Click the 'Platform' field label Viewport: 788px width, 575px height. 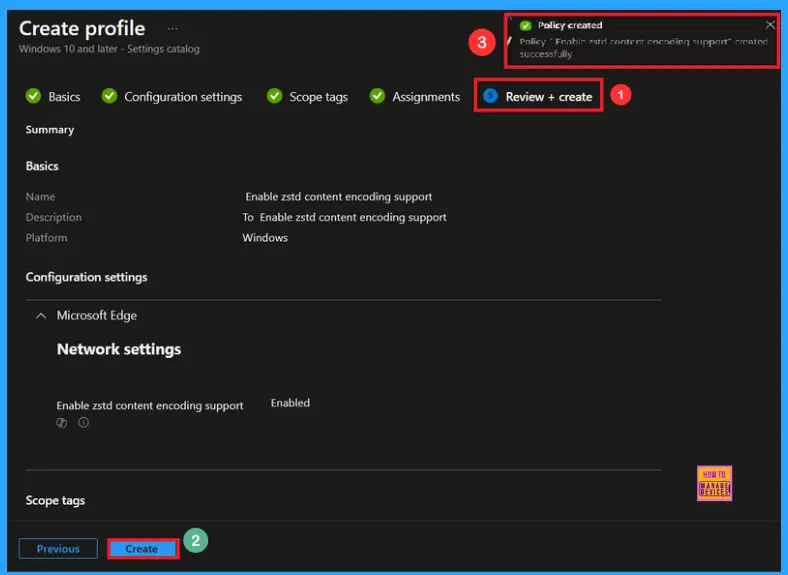point(46,238)
